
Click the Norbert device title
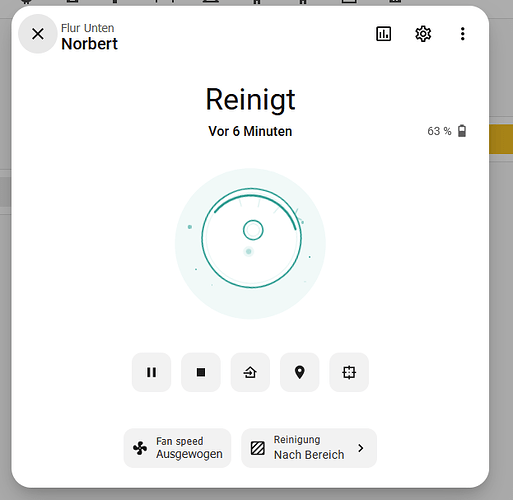coord(89,44)
